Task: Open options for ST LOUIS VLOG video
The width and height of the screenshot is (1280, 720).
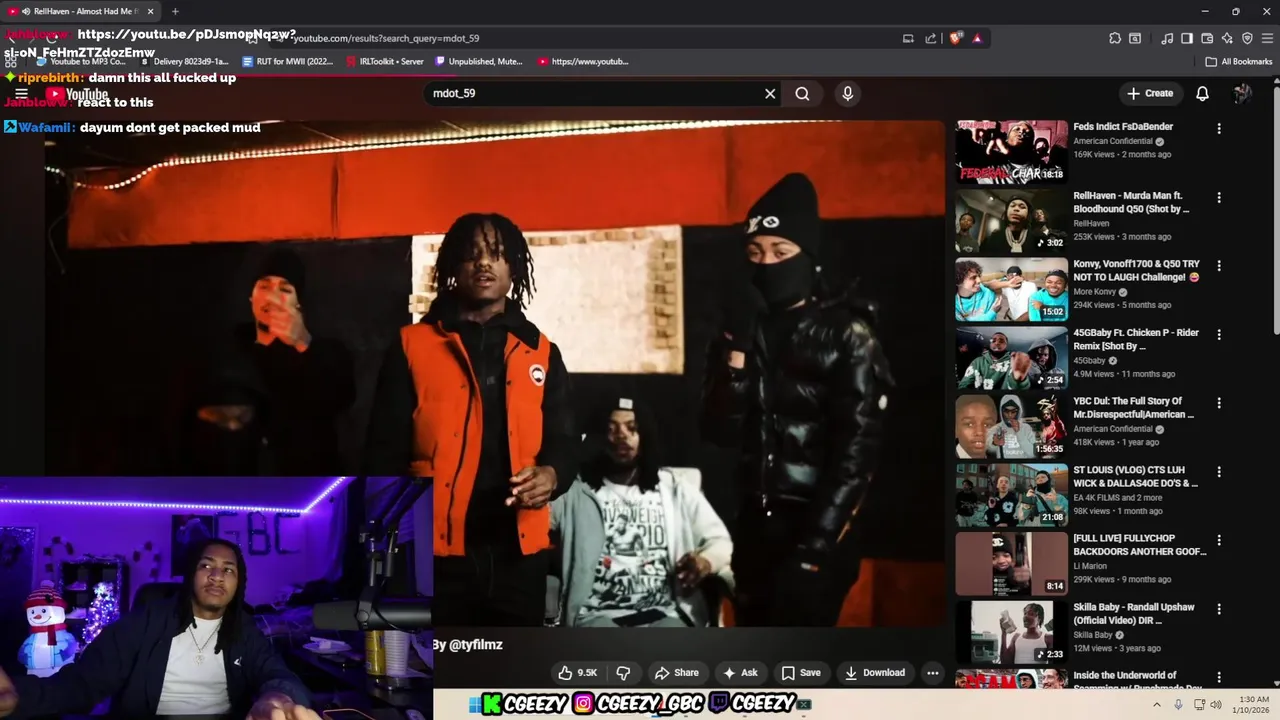Action: pos(1219,472)
